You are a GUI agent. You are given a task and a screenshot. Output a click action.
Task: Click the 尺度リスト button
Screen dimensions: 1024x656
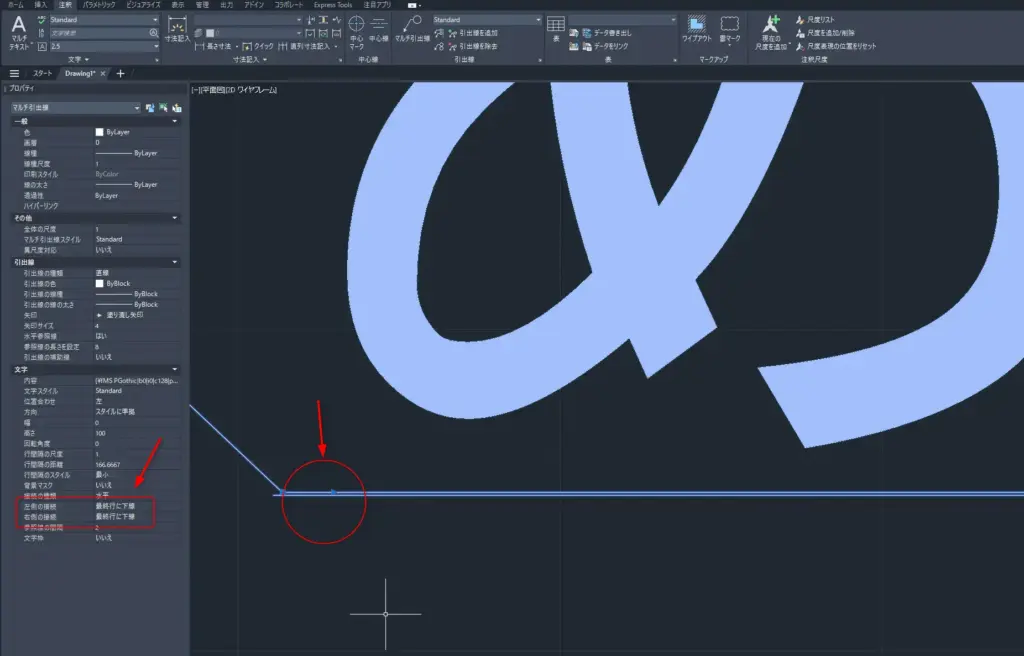[x=820, y=19]
